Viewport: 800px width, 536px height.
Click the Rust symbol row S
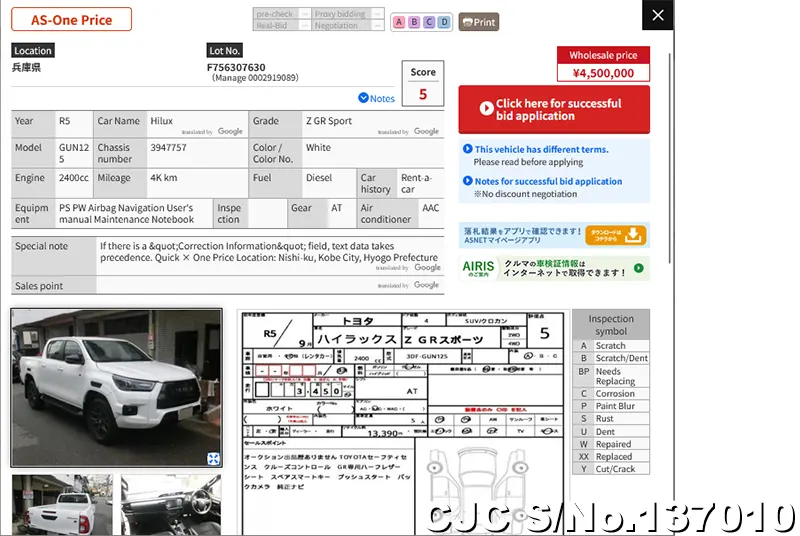click(611, 419)
